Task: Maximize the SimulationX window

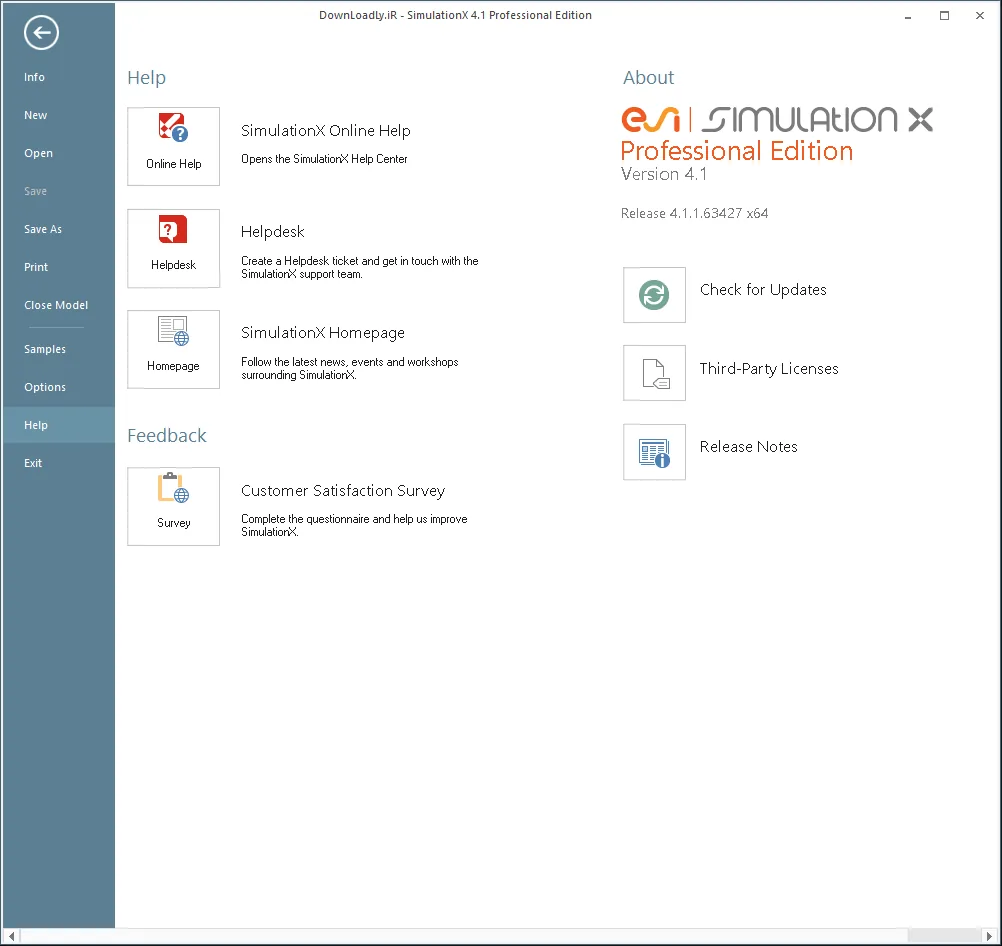Action: pyautogui.click(x=944, y=15)
